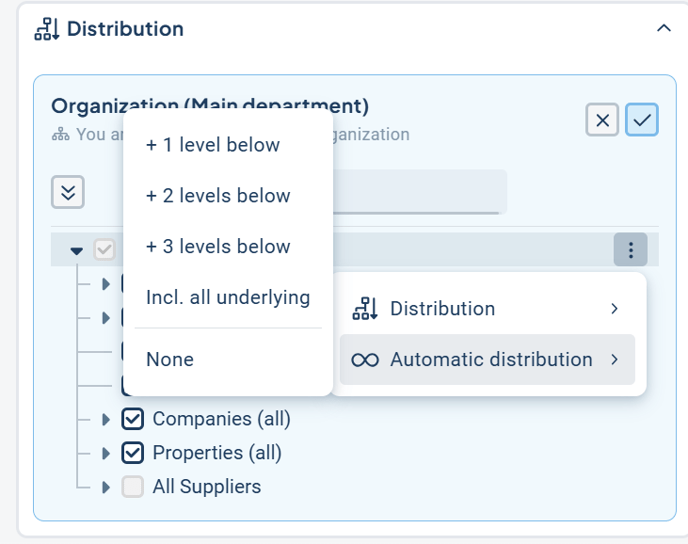This screenshot has height=544, width=688.
Task: Click the infinity icon beside Automatic distribution
Action: click(x=365, y=360)
